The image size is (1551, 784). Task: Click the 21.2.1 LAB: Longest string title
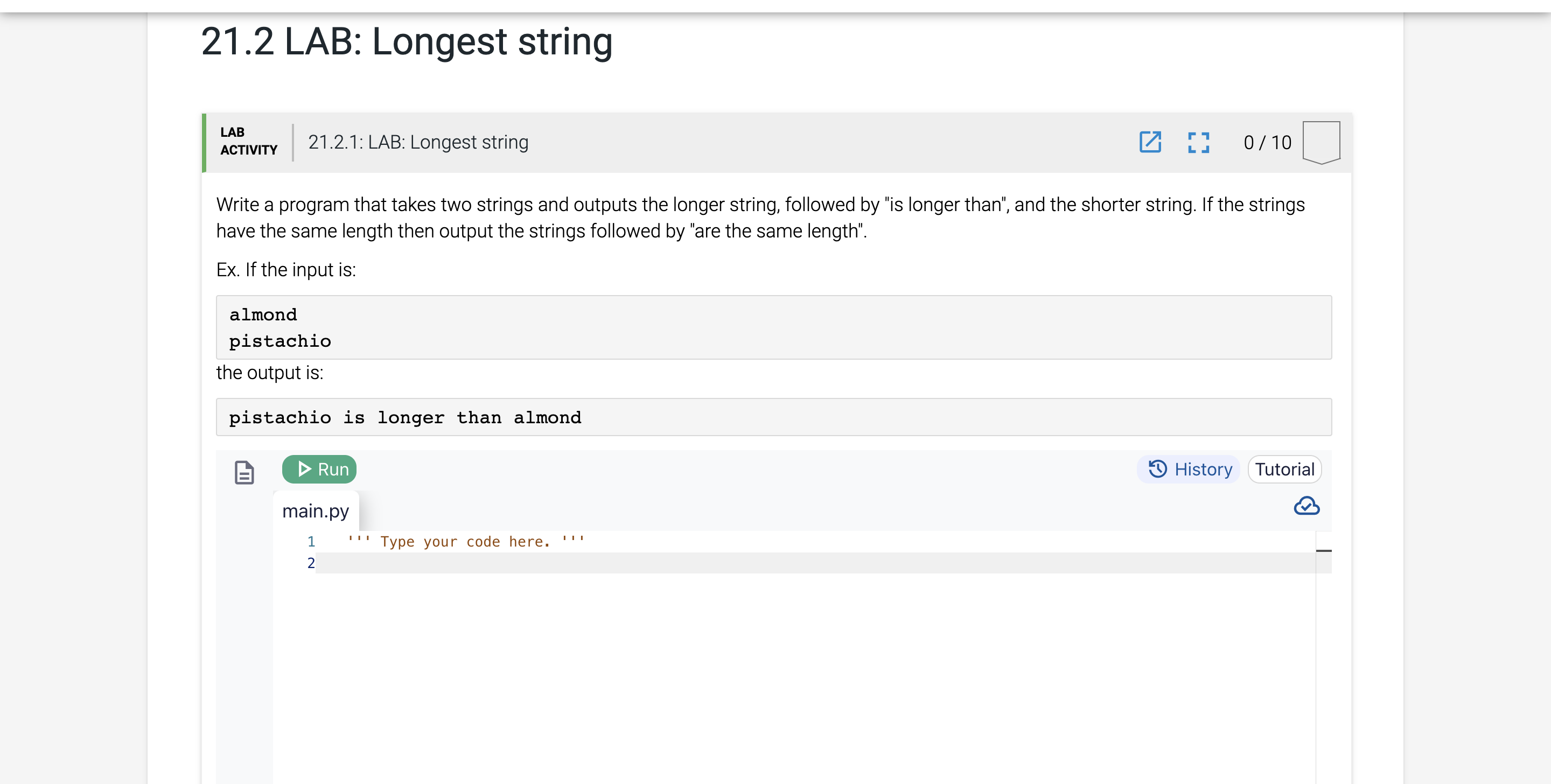tap(418, 142)
